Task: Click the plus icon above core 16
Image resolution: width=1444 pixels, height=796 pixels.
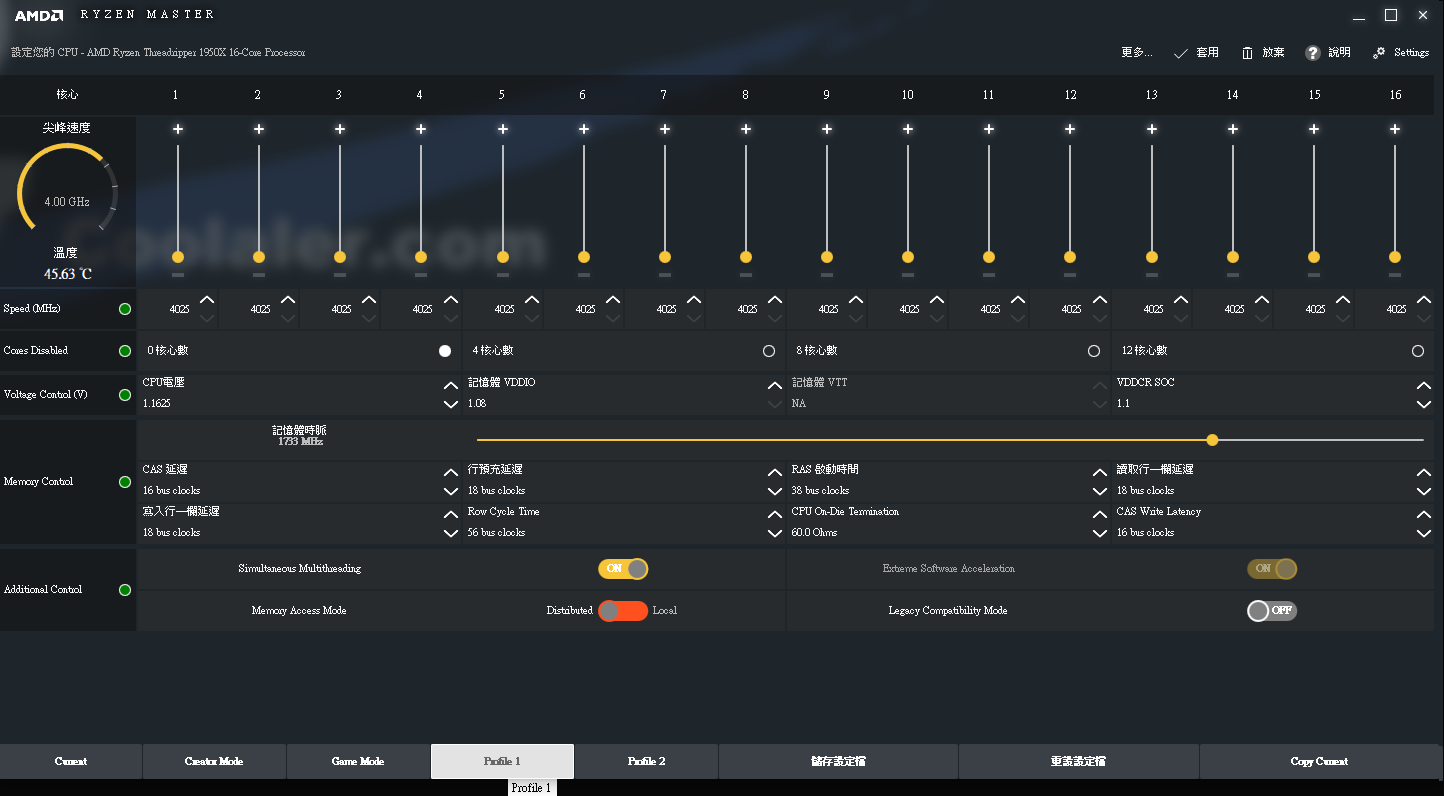Action: coord(1395,129)
